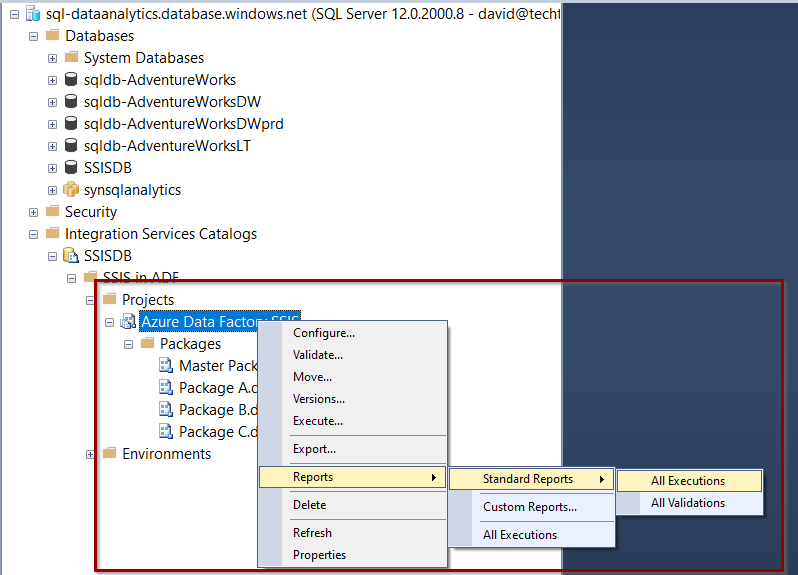Viewport: 798px width, 575px height.
Task: Click the sqldb-AdventureWorksLT database icon
Action: [71, 146]
